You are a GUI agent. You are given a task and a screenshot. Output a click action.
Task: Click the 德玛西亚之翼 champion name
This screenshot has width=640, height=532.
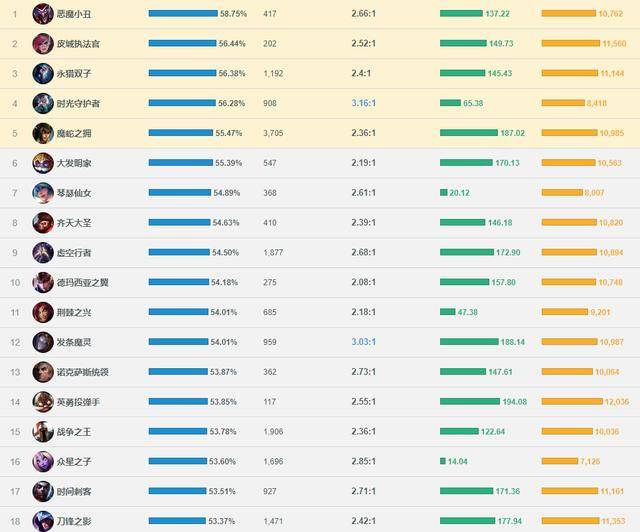[82, 283]
